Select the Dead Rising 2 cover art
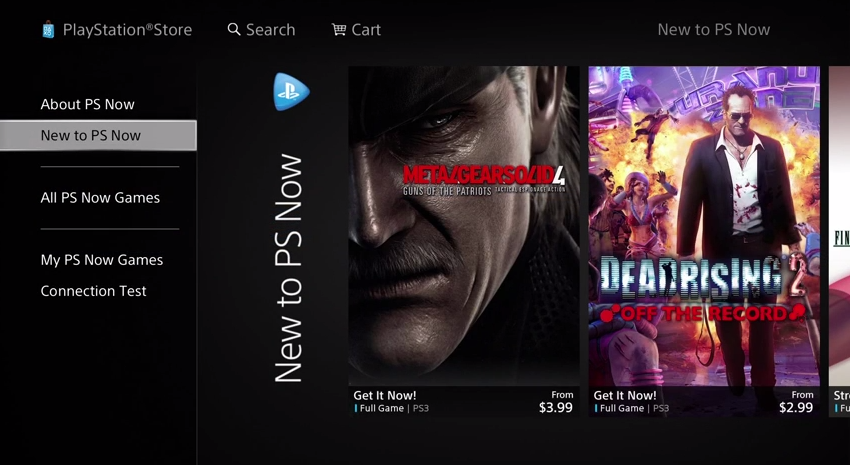Screen dimensions: 850x465 [x=704, y=225]
